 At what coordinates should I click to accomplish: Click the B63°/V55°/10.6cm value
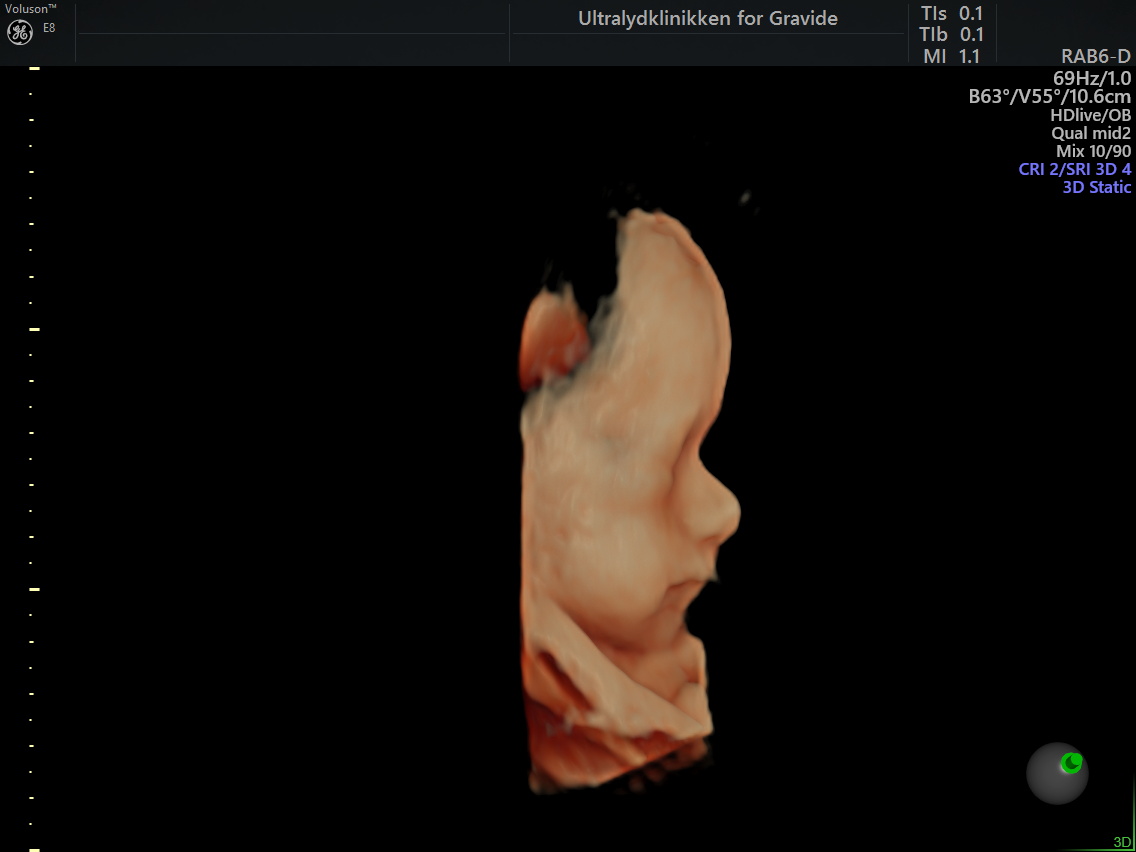point(1050,96)
